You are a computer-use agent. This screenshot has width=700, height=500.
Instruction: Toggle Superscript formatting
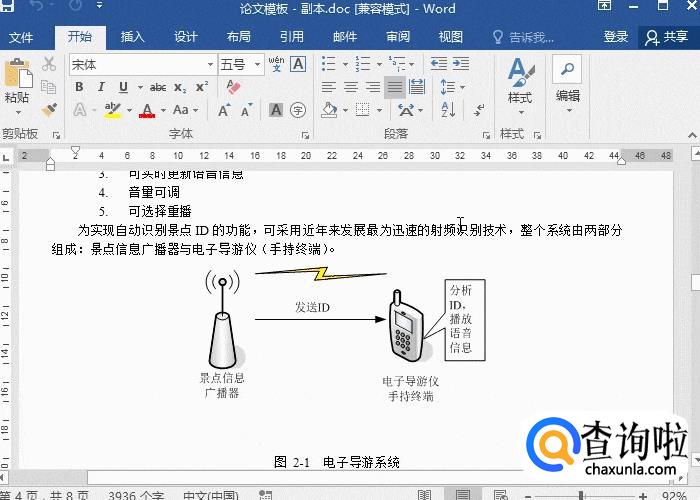(x=202, y=87)
